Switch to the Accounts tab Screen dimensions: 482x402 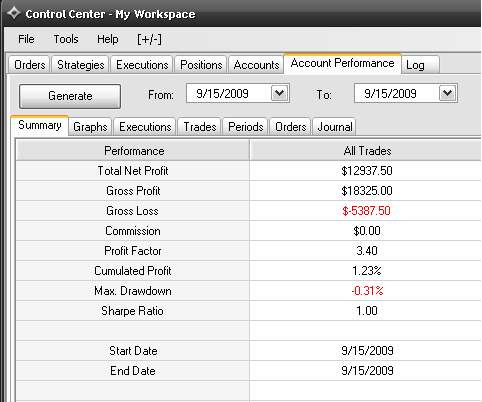(x=256, y=65)
